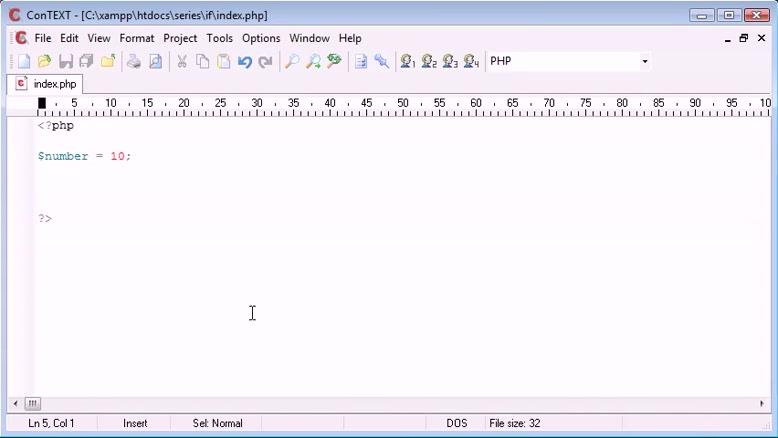778x438 pixels.
Task: Open the Format menu
Action: (x=136, y=38)
